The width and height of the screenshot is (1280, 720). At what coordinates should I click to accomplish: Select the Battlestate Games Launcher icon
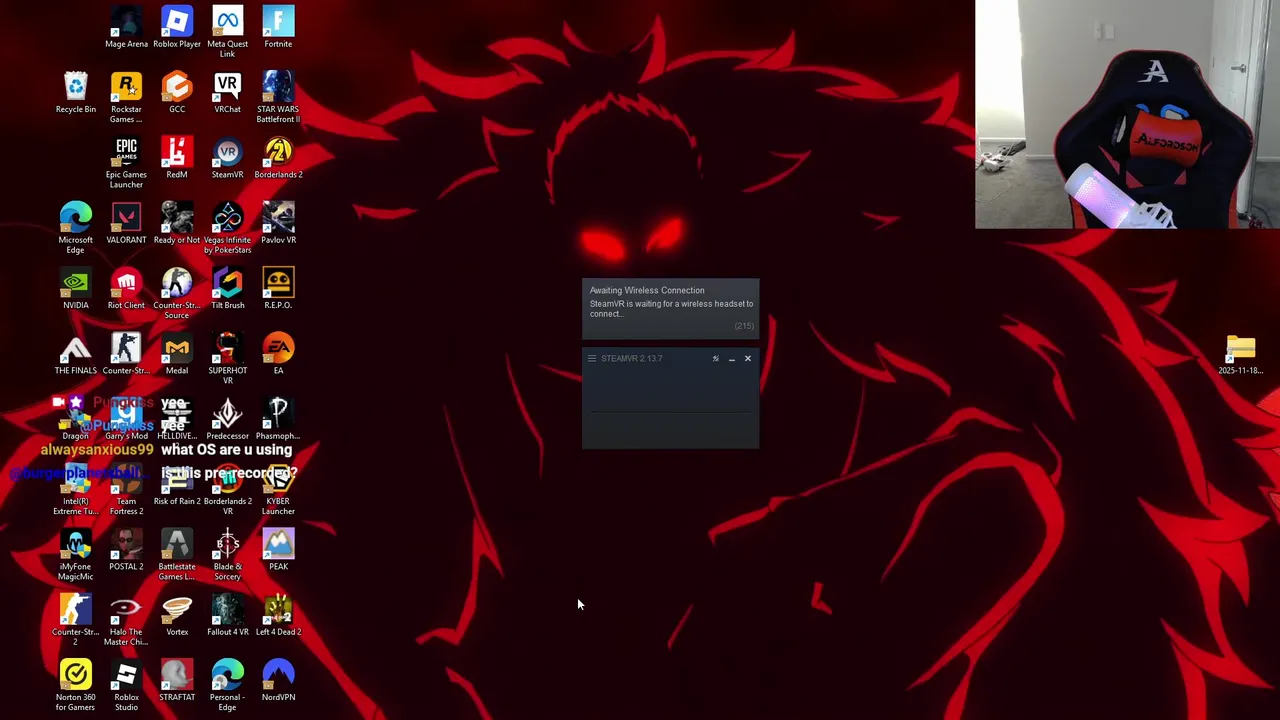click(x=177, y=555)
